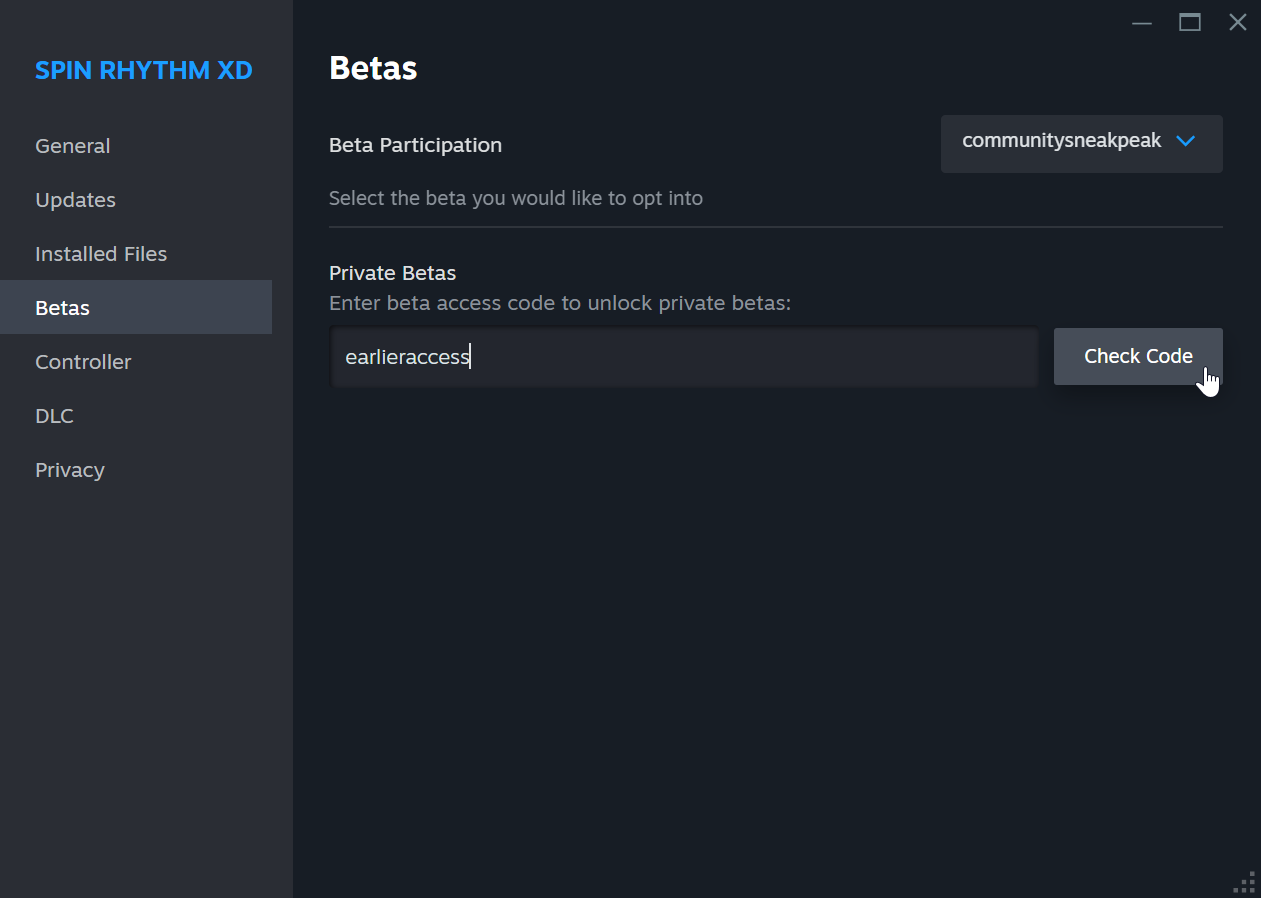Screen dimensions: 1261x898
Task: Select Installed Files in sidebar
Action: pyautogui.click(x=136, y=254)
